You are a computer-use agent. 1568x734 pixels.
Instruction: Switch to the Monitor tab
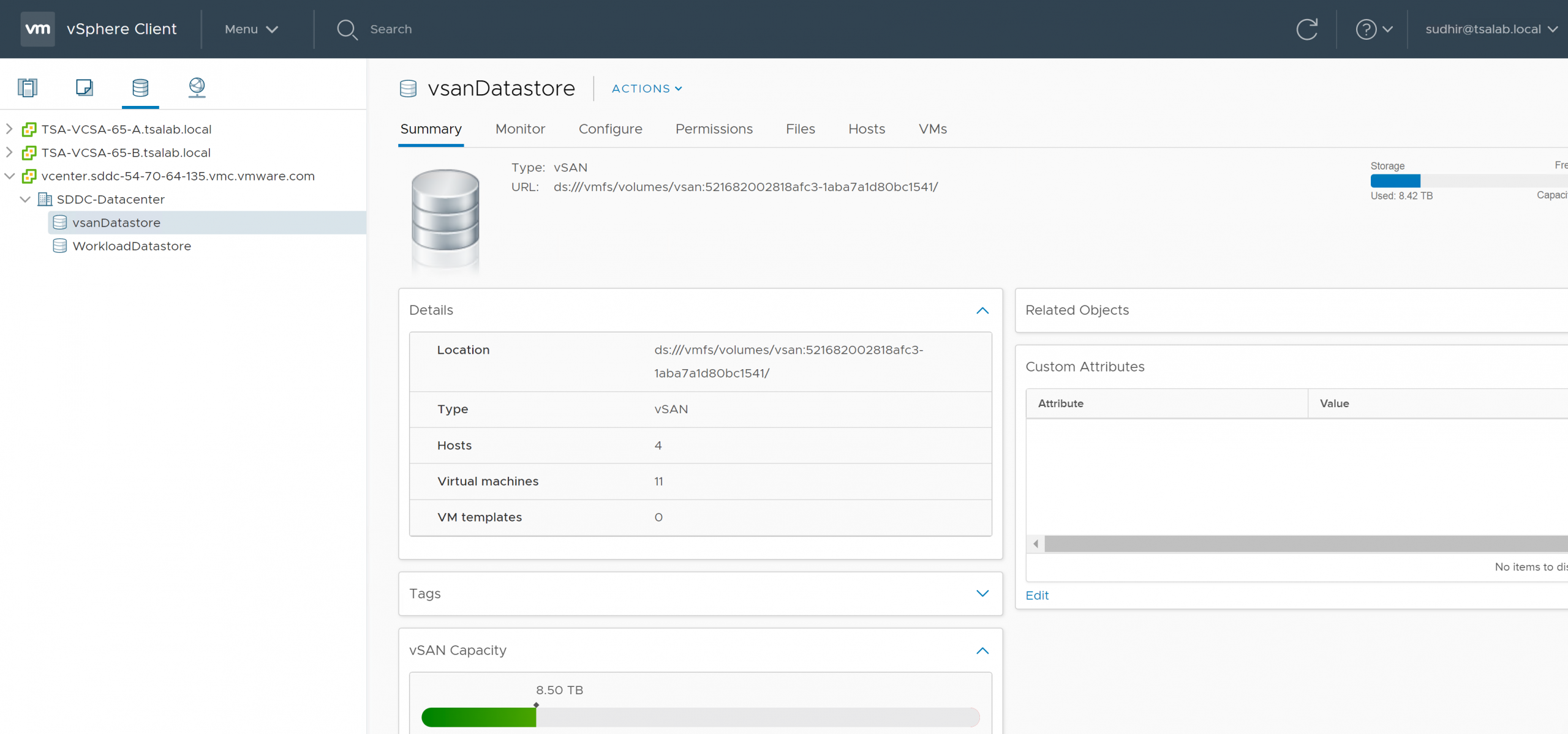tap(520, 129)
